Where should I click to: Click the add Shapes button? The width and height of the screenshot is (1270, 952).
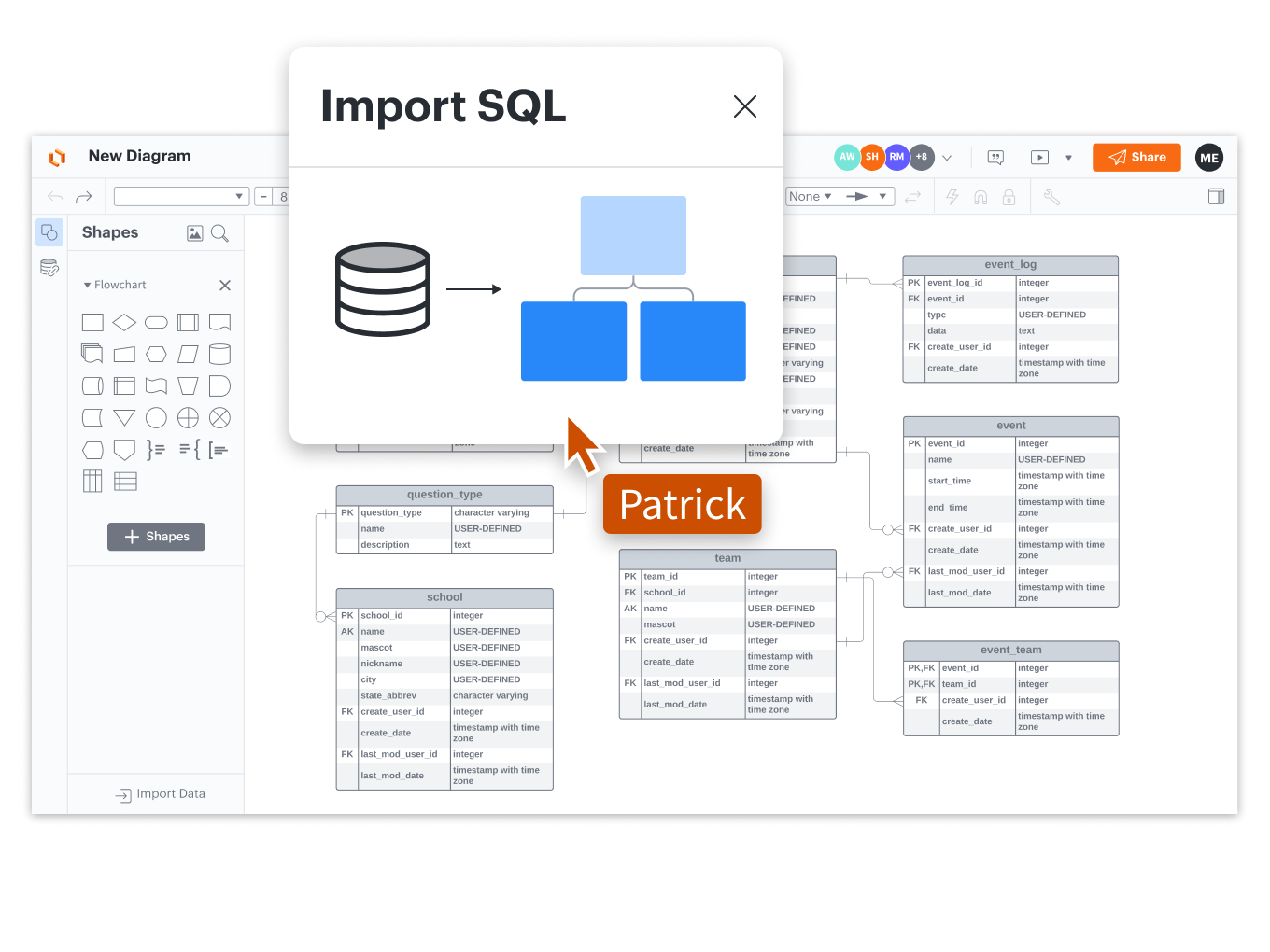click(x=156, y=537)
